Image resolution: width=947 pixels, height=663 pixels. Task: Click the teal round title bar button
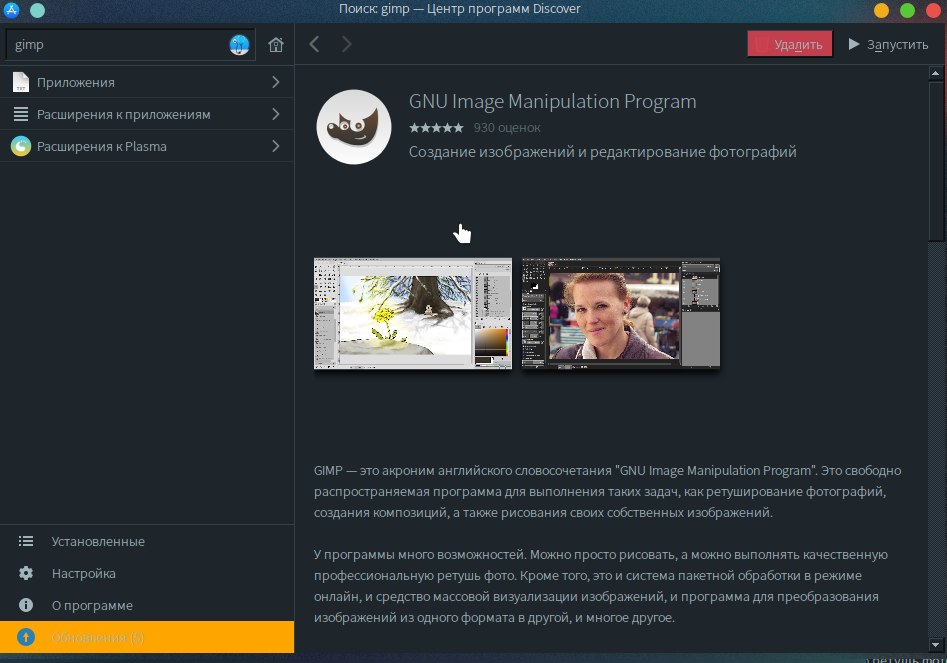coord(37,10)
